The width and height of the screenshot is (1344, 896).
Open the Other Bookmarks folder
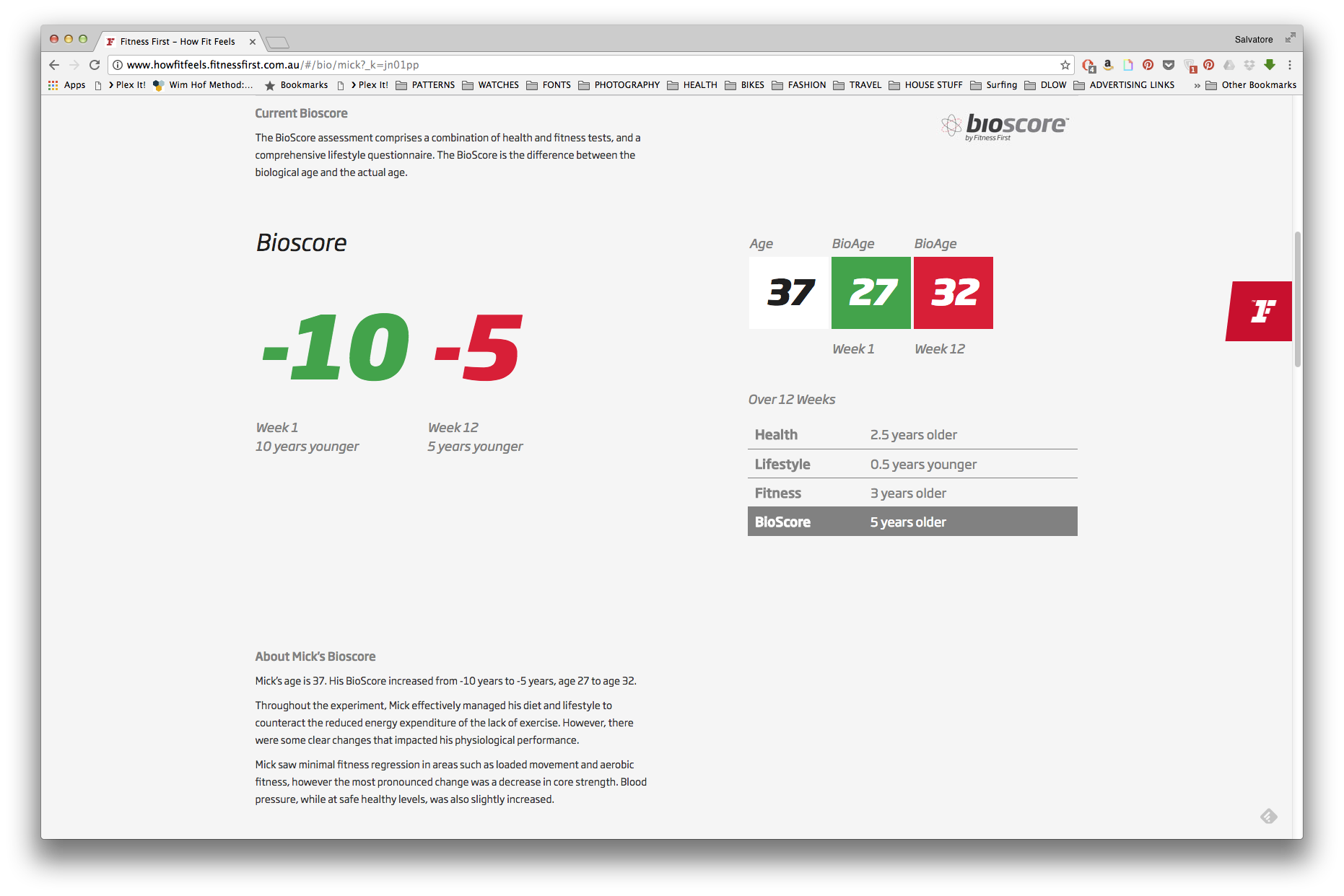click(x=1251, y=85)
